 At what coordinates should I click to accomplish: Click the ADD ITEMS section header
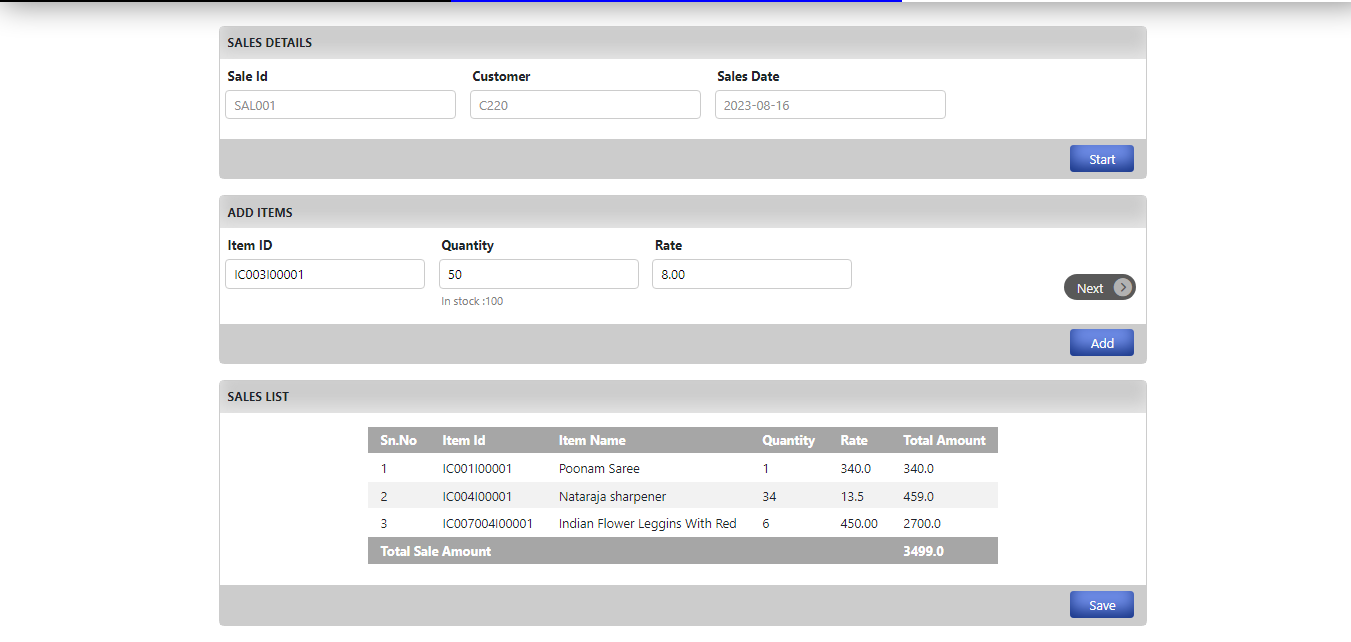pyautogui.click(x=260, y=212)
